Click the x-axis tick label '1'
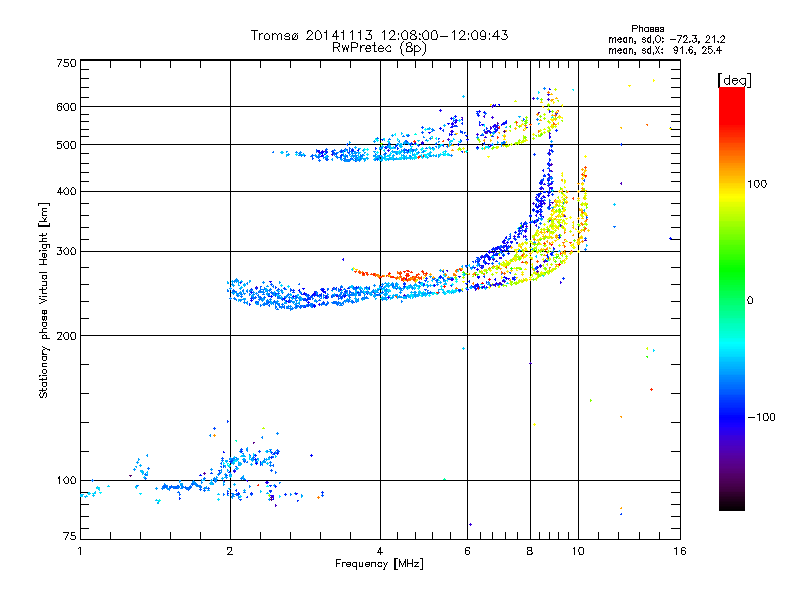The height and width of the screenshot is (600, 800). coord(80,551)
